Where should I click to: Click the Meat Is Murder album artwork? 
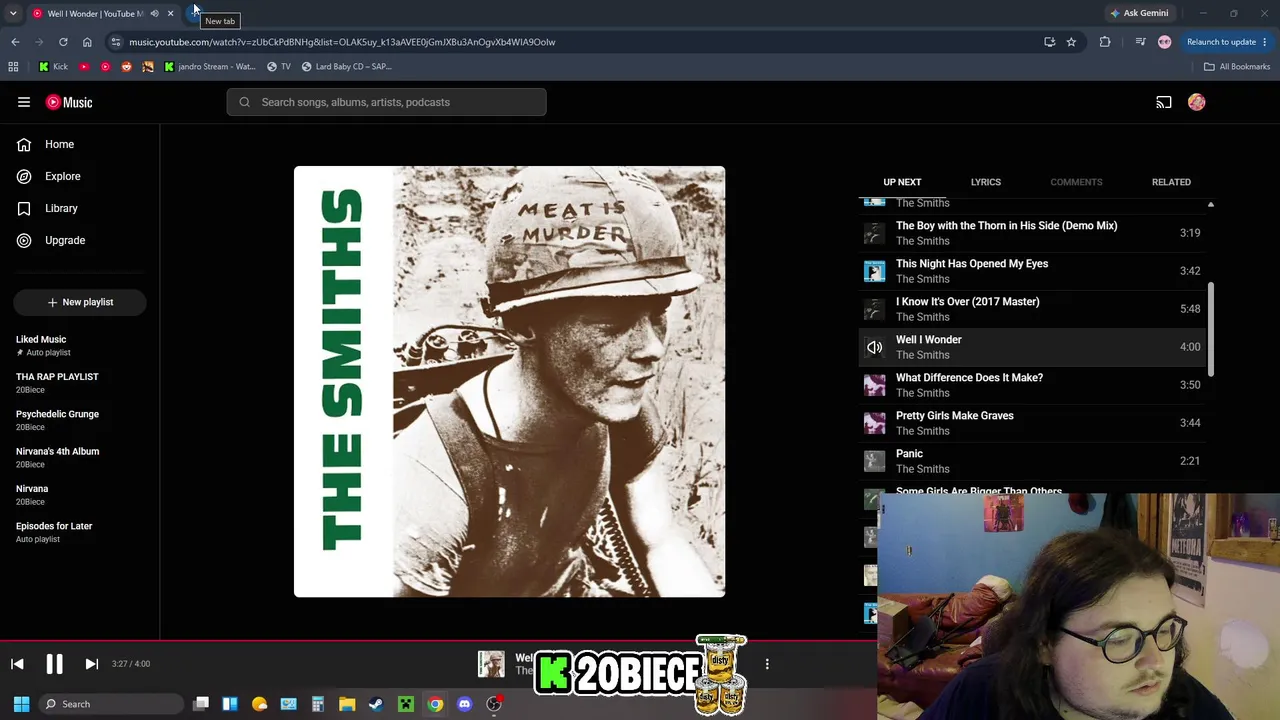click(x=509, y=382)
